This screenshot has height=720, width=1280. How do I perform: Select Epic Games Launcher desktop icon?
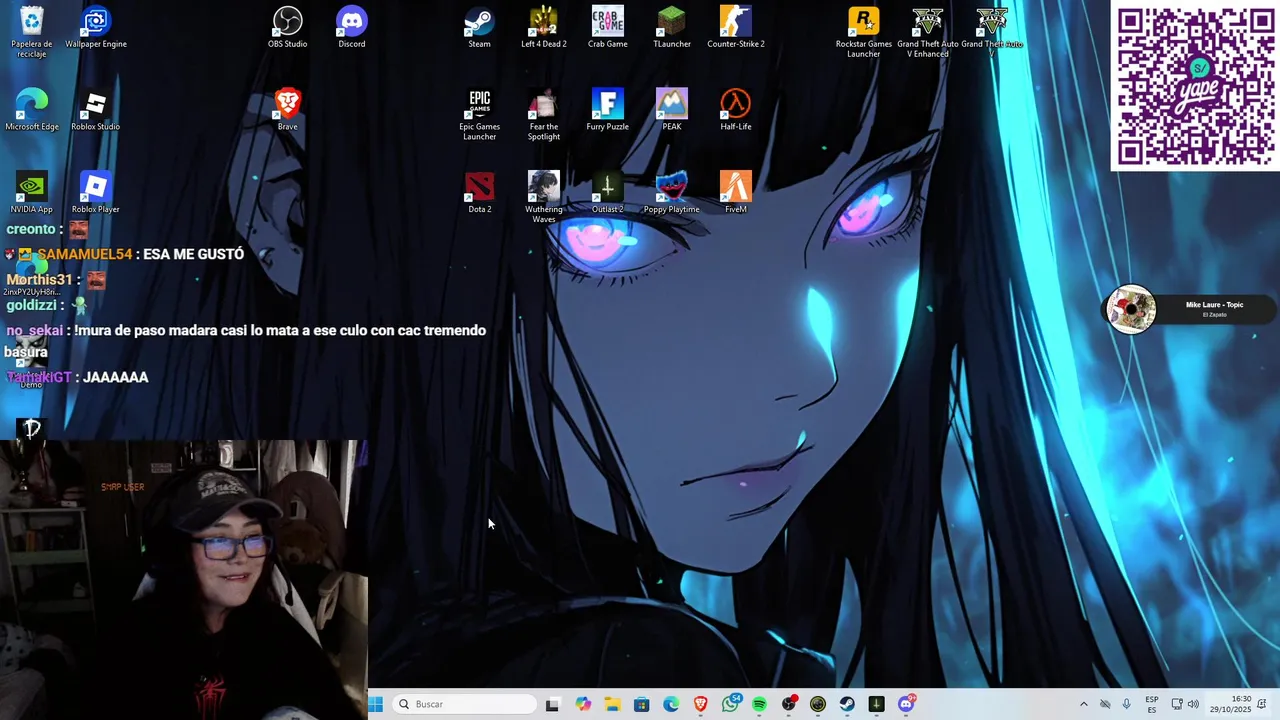[480, 114]
